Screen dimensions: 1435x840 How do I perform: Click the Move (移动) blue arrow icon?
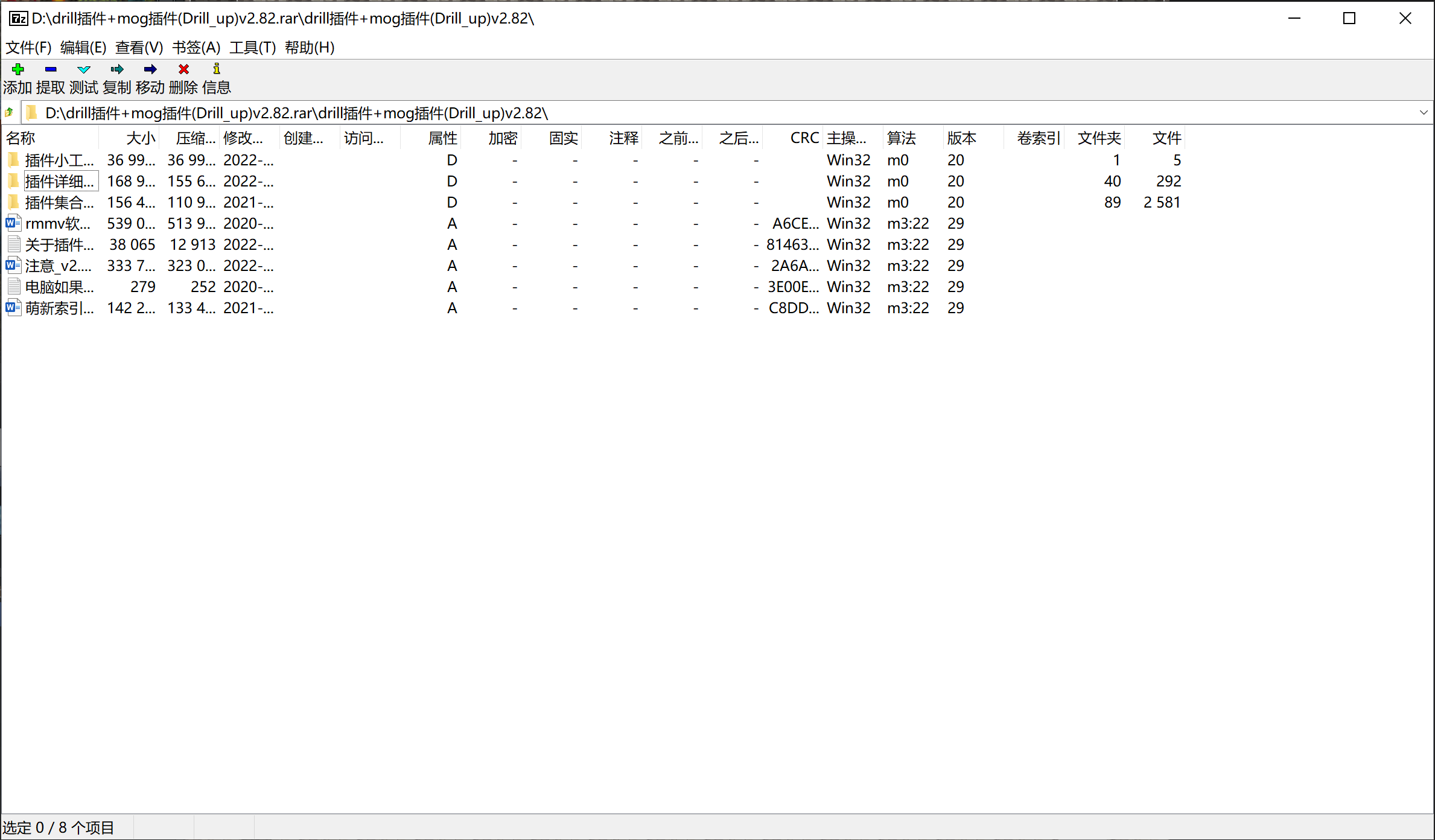click(x=150, y=69)
